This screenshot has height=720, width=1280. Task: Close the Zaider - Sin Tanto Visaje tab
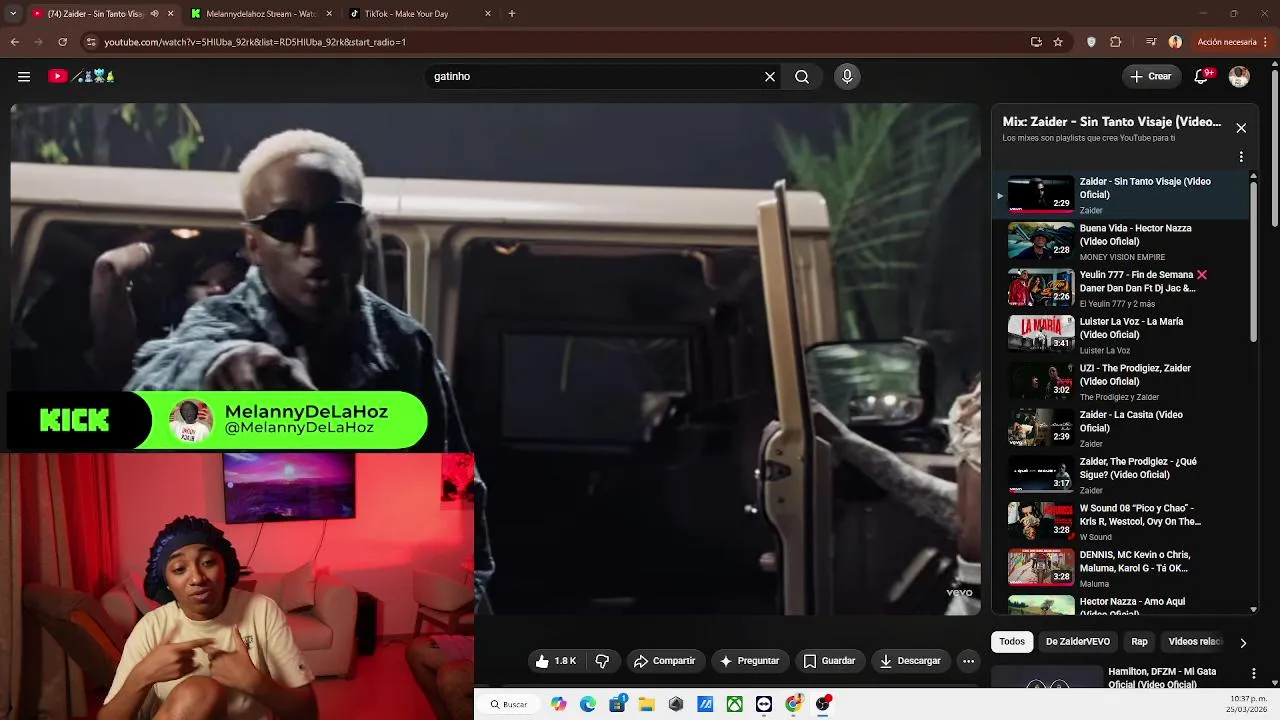[x=170, y=14]
